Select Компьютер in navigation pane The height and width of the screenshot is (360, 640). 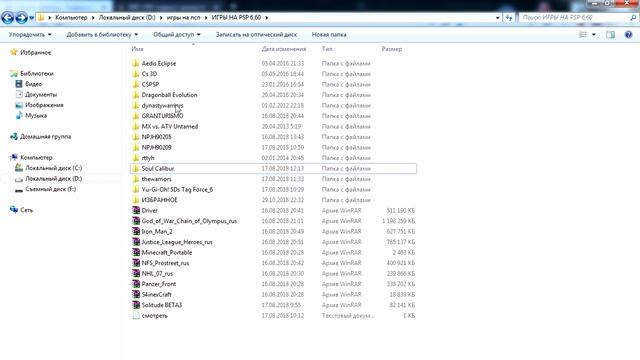[36, 157]
